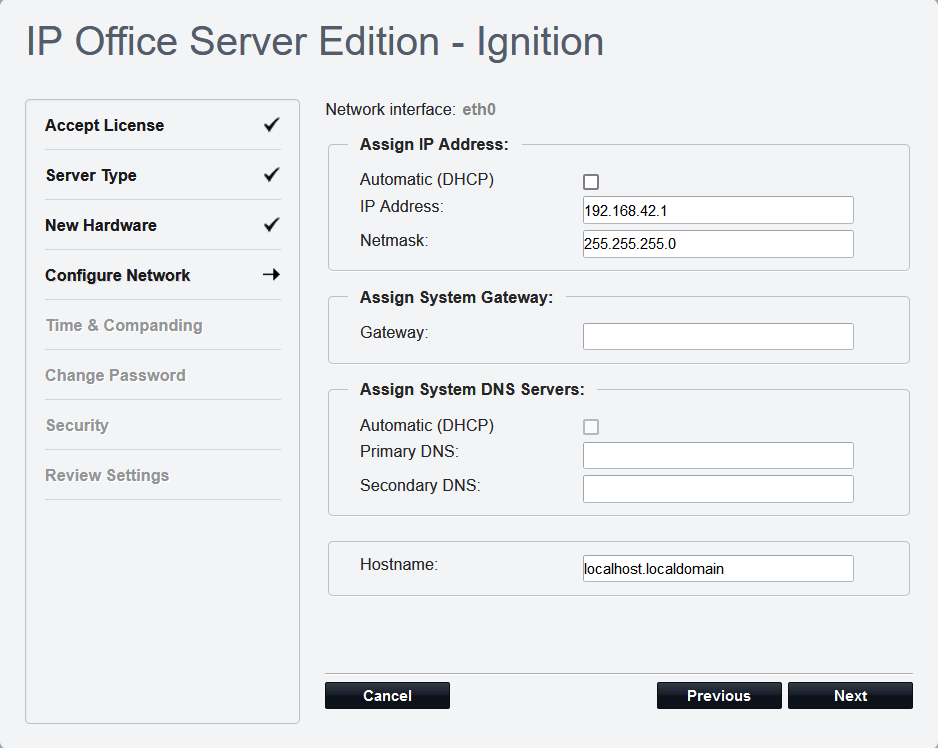This screenshot has height=748, width=938.
Task: Click the arrow icon beside Configure Network
Action: coord(272,275)
